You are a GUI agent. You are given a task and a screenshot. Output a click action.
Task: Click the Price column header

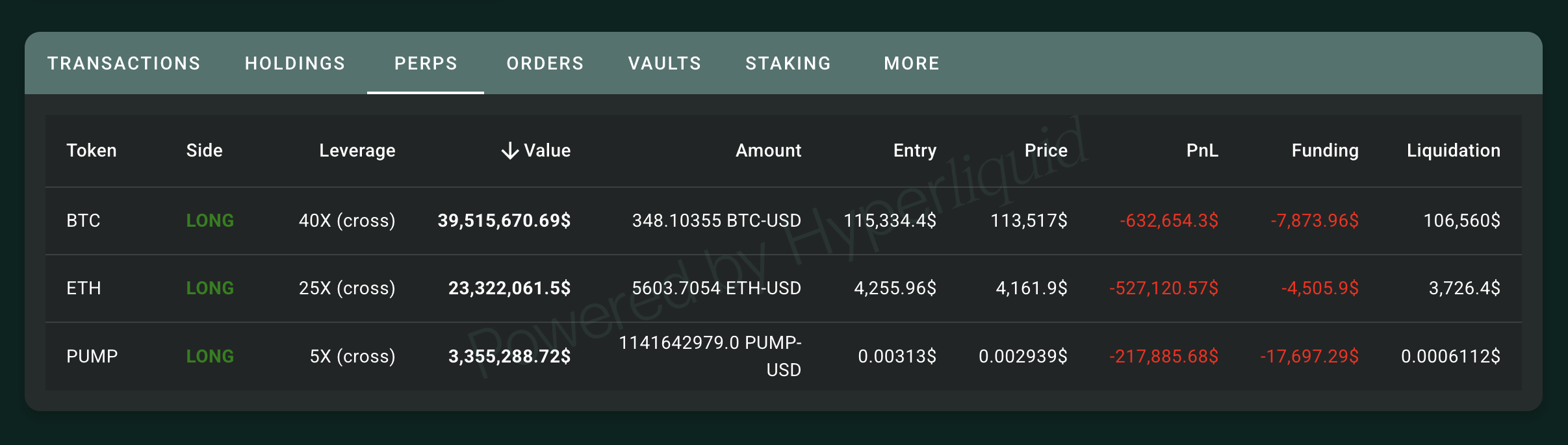(x=1046, y=151)
